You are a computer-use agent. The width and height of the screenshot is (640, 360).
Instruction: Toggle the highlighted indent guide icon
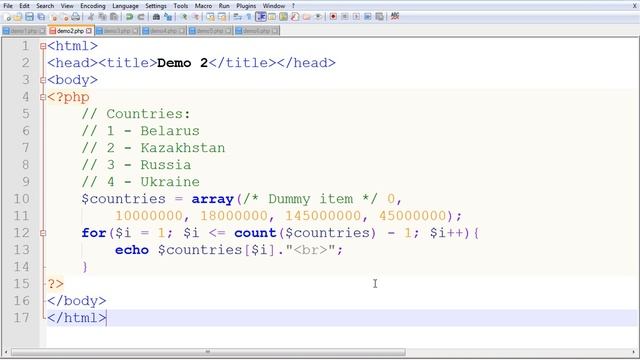tap(260, 17)
